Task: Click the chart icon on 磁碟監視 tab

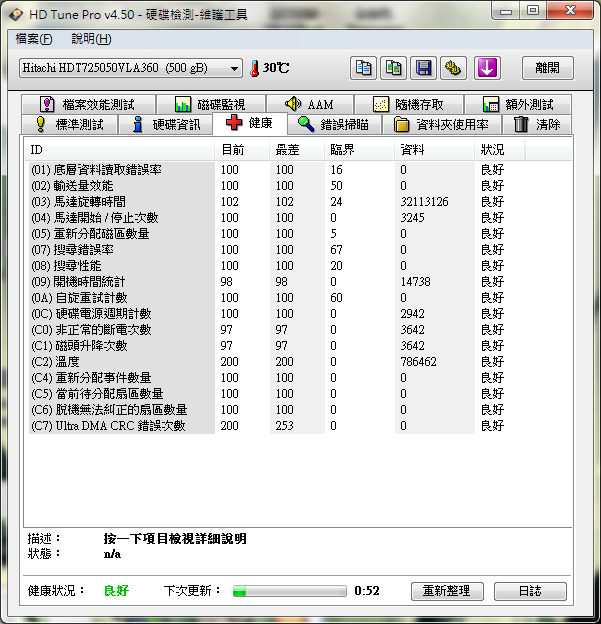Action: [183, 105]
